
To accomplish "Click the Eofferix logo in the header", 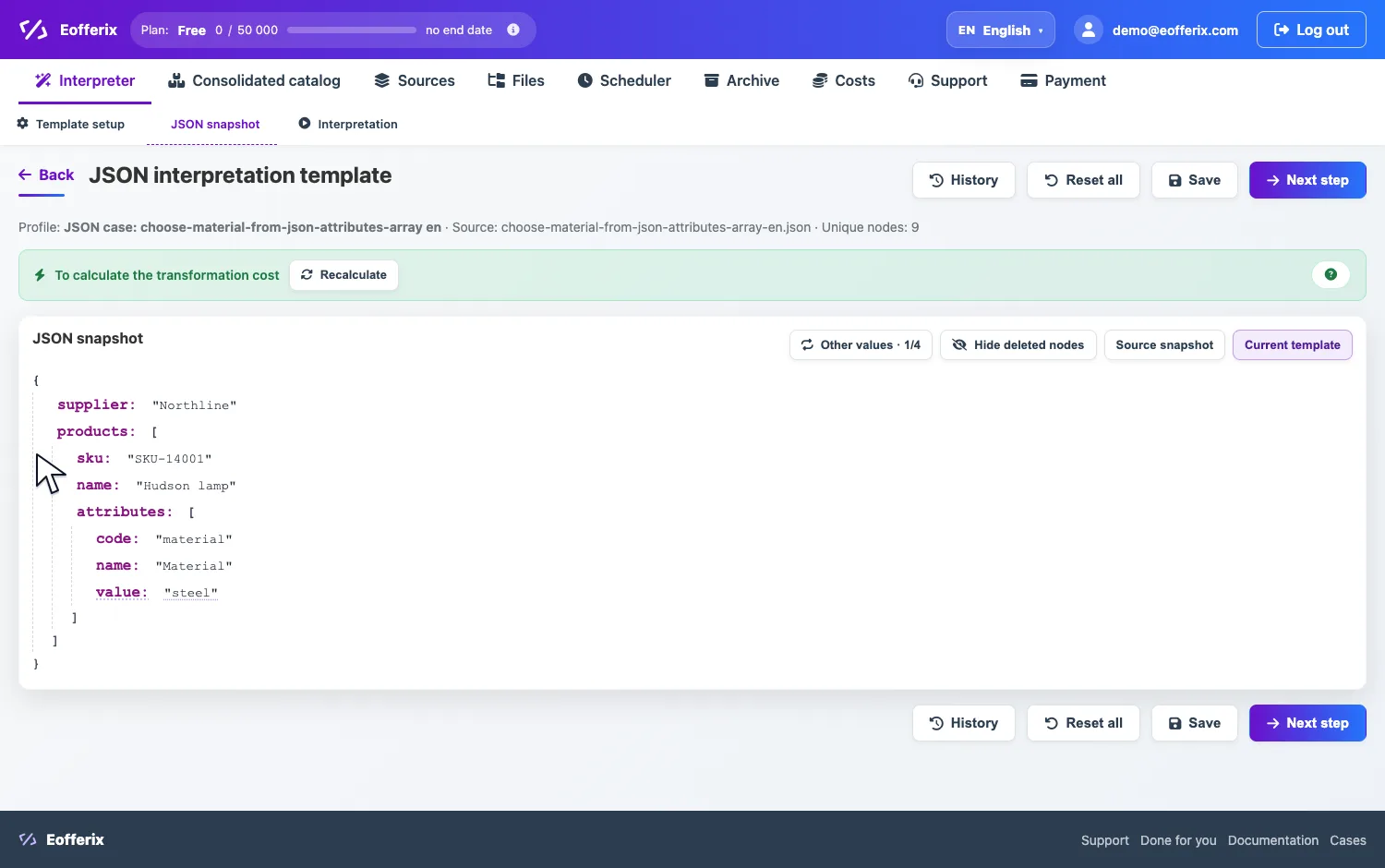I will 68,30.
